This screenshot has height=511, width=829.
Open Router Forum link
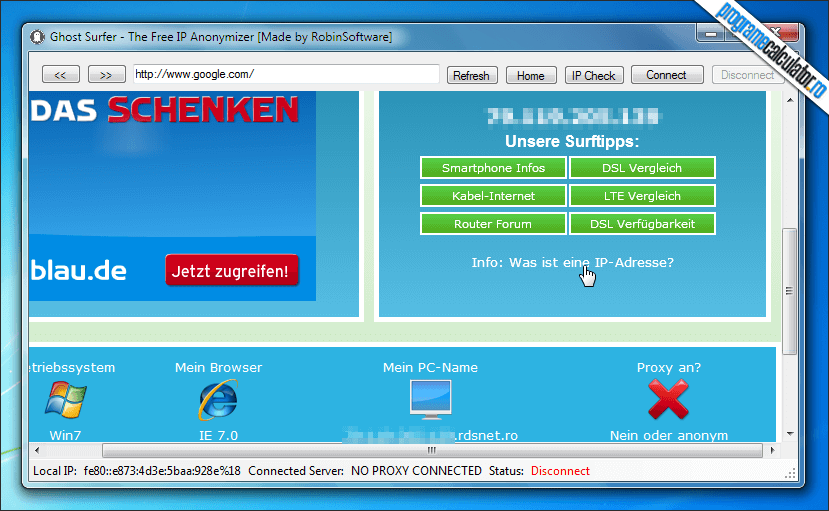[493, 224]
